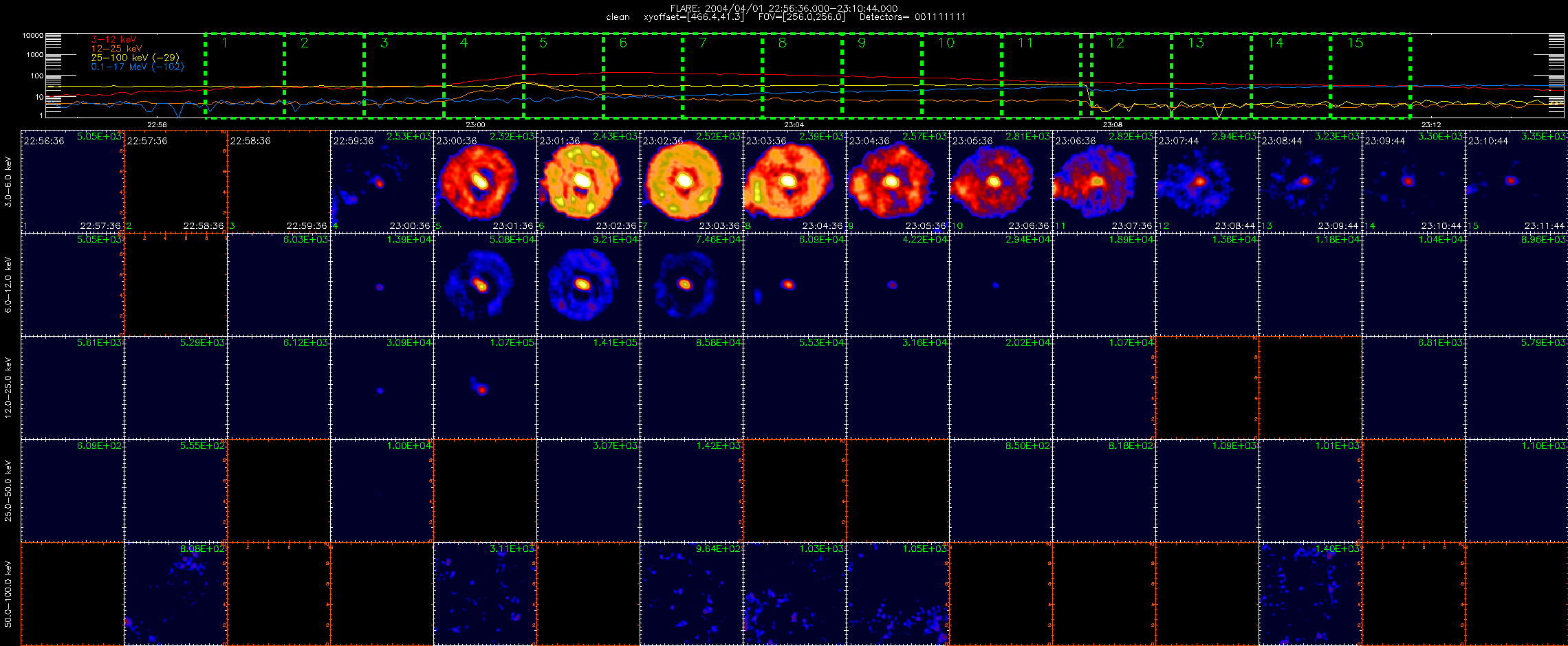Click the '1.41E+05' peak value text
This screenshot has width=1568, height=646.
pos(615,342)
